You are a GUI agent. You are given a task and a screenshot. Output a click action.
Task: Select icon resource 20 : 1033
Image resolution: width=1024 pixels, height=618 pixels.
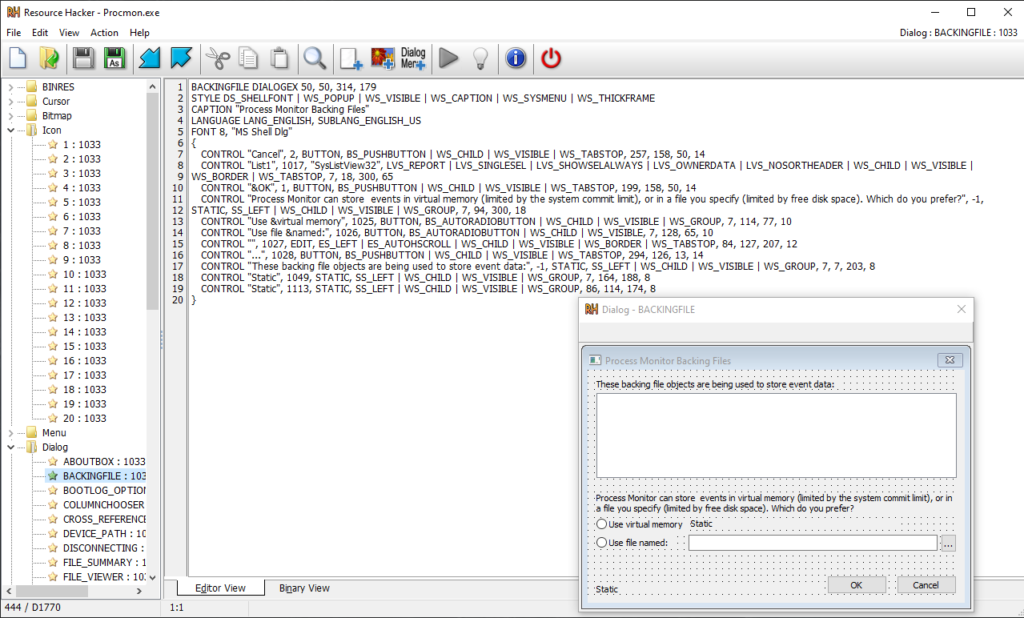click(84, 418)
